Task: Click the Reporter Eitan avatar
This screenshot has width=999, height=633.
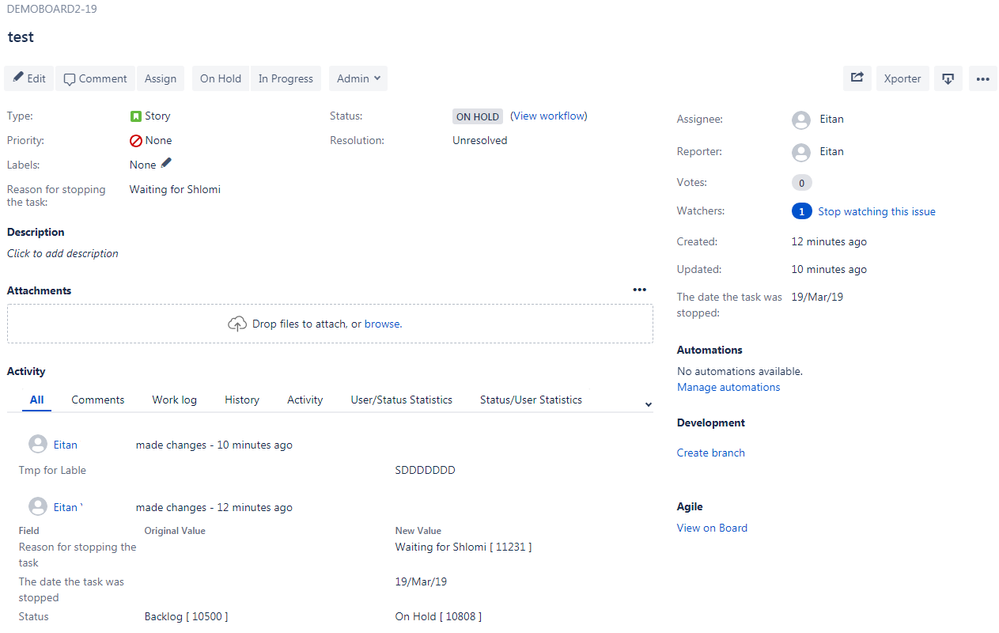Action: [801, 152]
